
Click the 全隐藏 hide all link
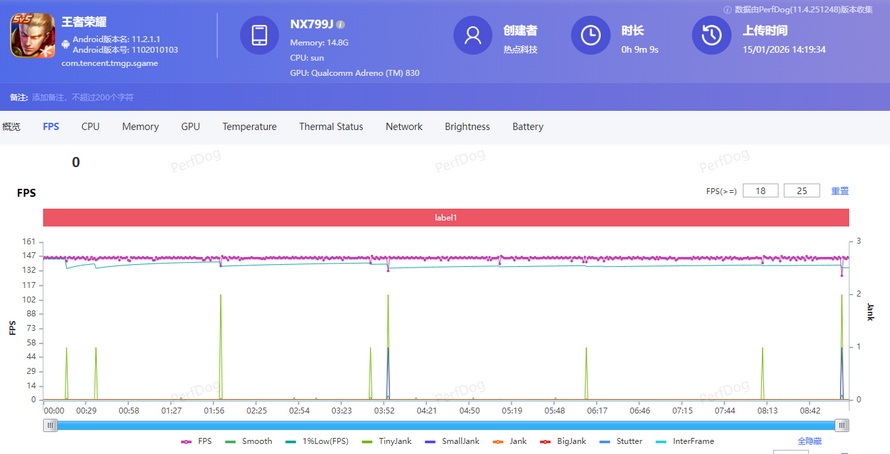click(809, 441)
